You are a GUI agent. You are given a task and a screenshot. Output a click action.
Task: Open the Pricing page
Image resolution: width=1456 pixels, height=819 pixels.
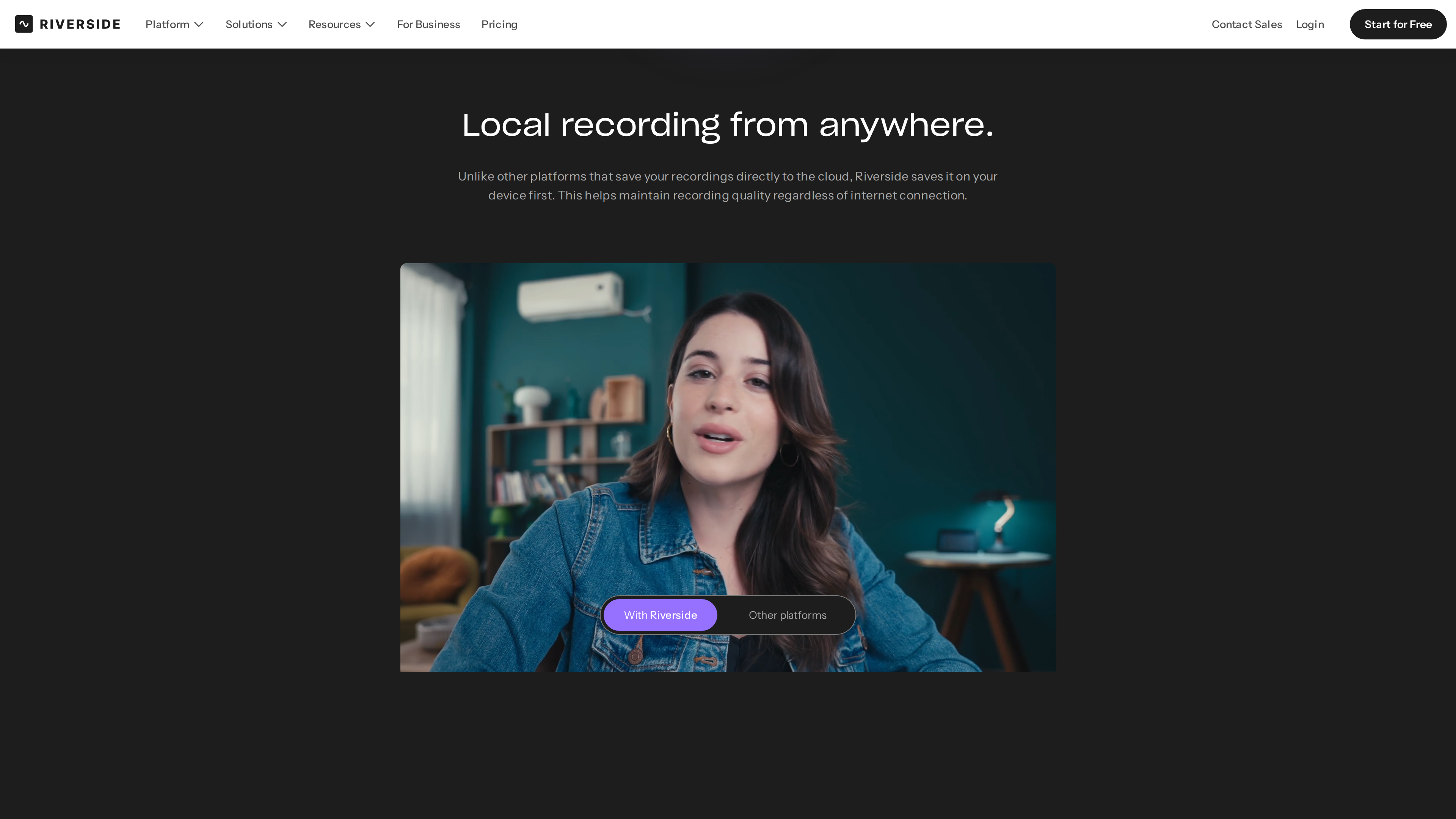(499, 24)
